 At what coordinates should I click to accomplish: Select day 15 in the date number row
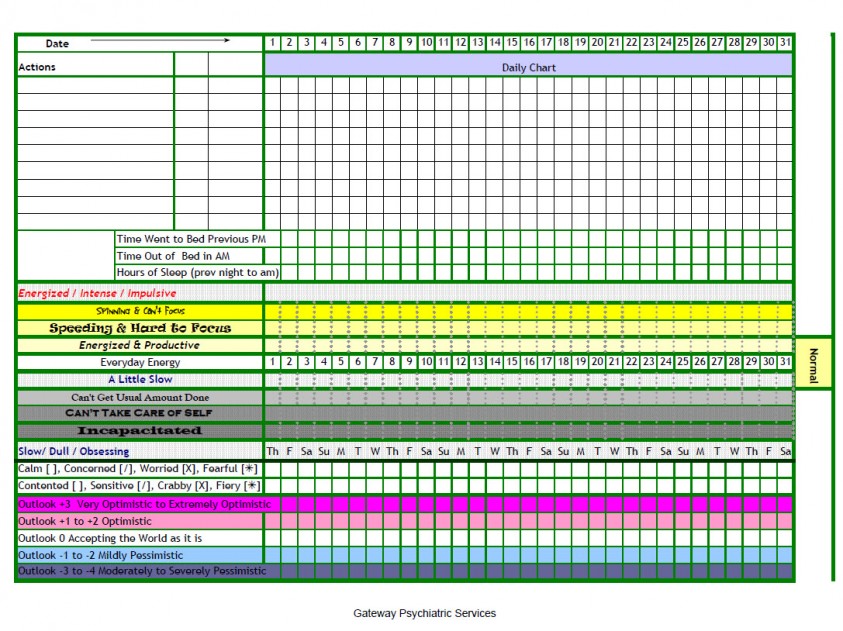(x=512, y=42)
